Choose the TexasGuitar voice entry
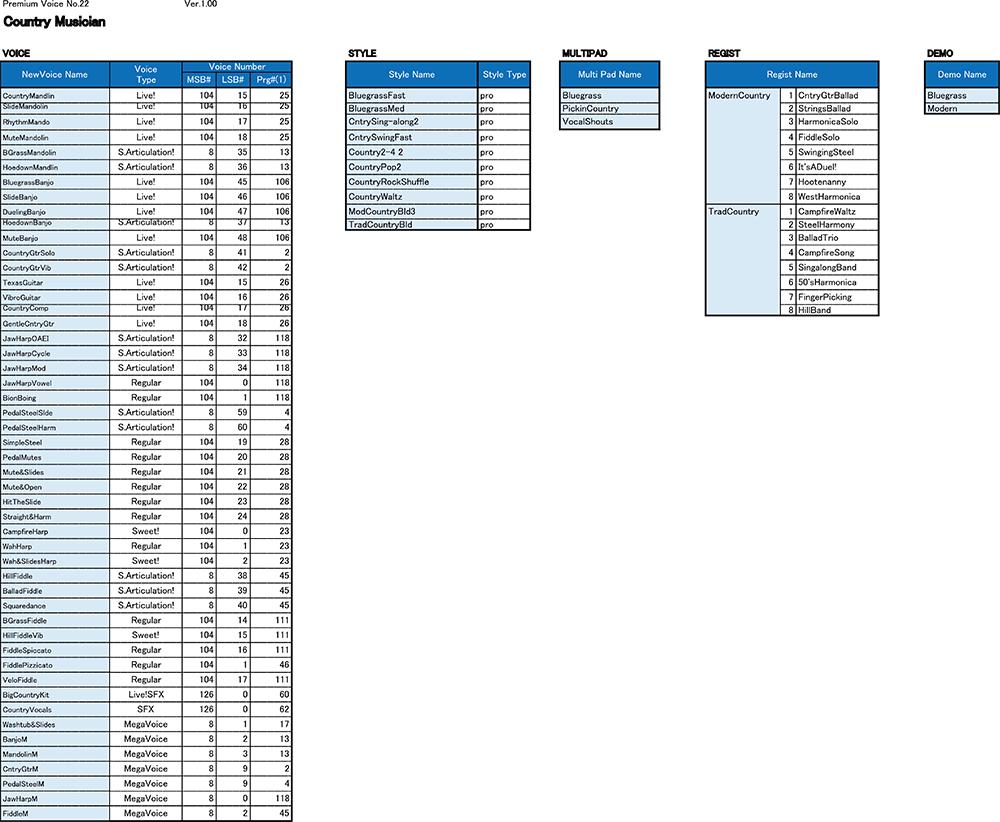Viewport: 1000px width, 822px height. tap(55, 283)
